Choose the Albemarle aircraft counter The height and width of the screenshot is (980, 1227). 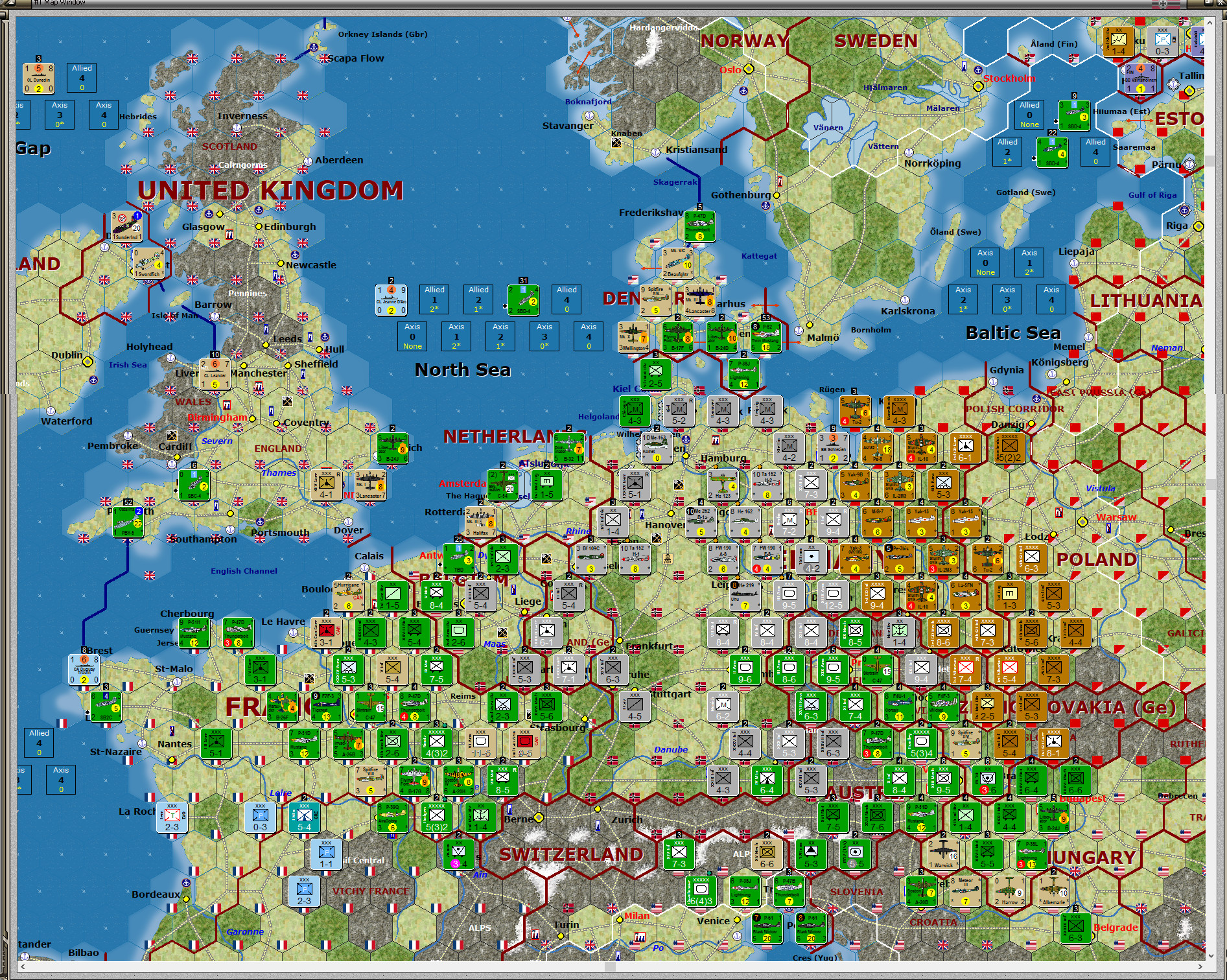point(1053,891)
